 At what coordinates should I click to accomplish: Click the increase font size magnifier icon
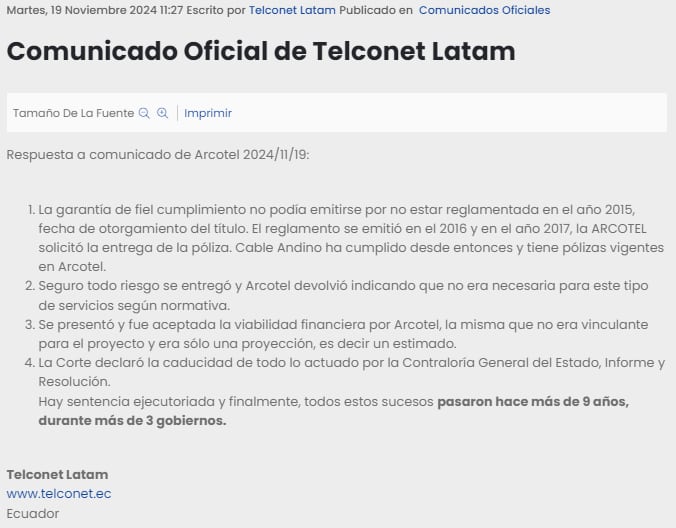click(x=162, y=114)
